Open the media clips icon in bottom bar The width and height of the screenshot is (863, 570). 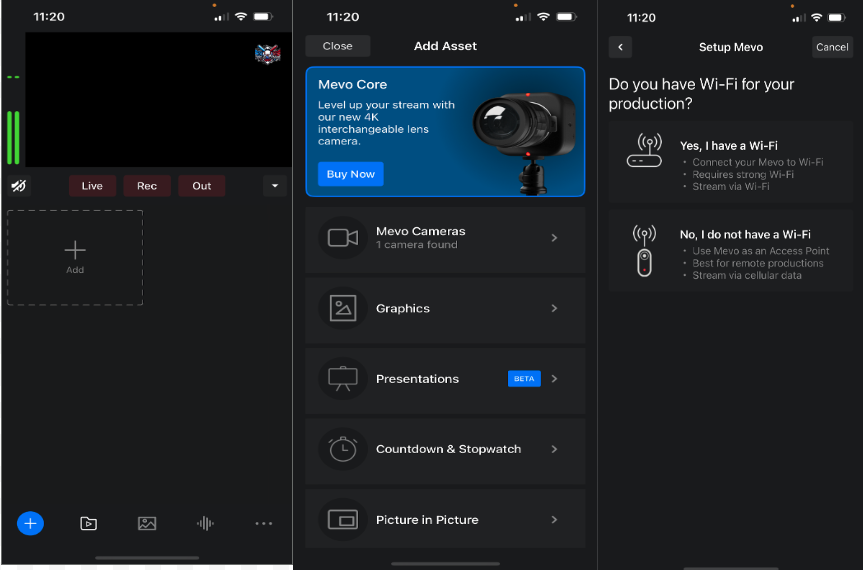click(88, 523)
